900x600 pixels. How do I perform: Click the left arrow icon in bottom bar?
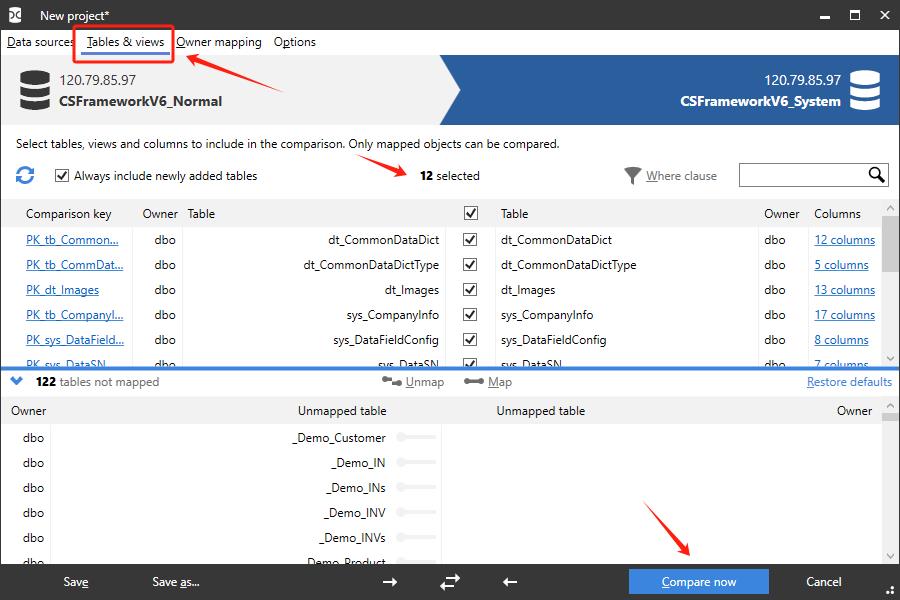510,582
